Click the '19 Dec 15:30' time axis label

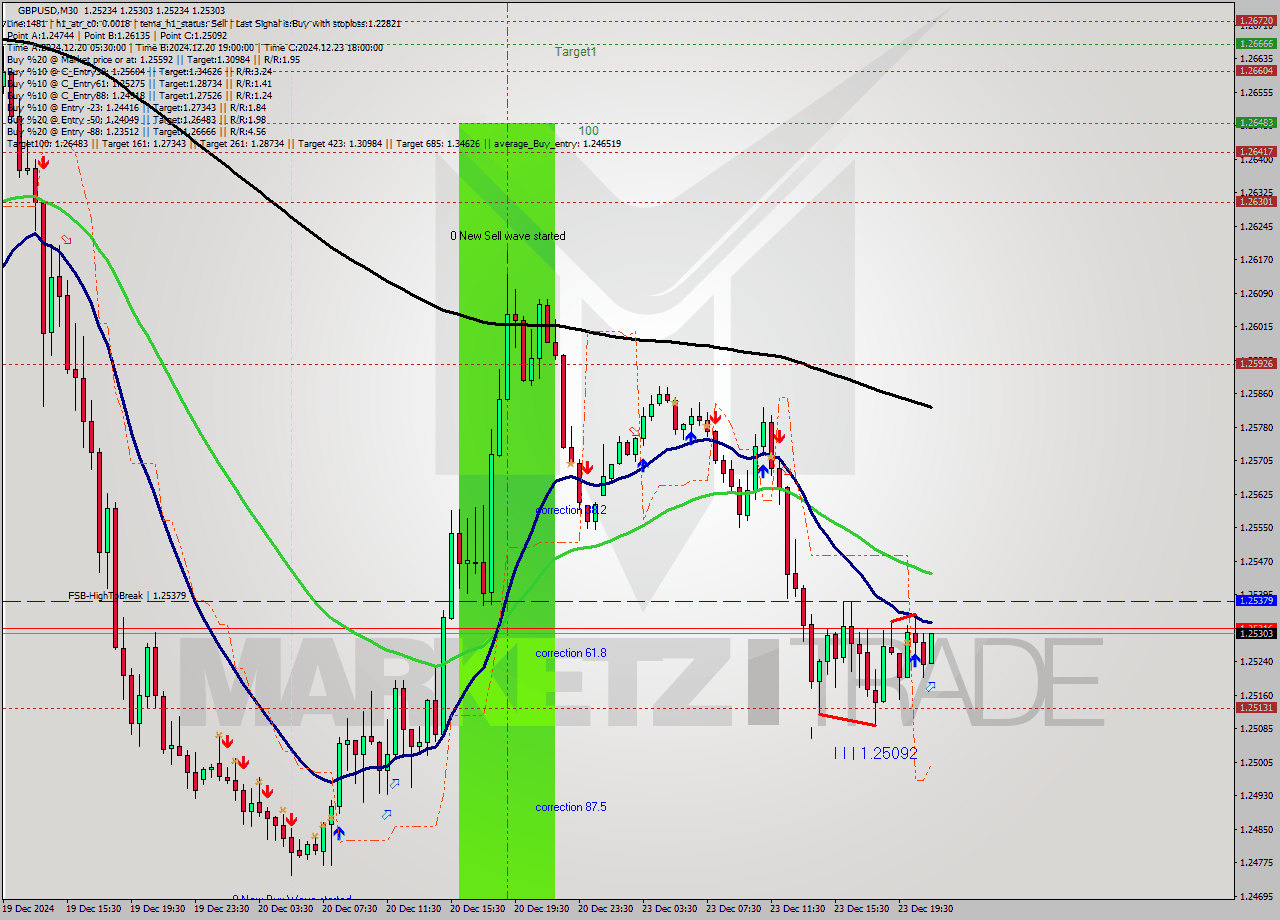click(93, 909)
